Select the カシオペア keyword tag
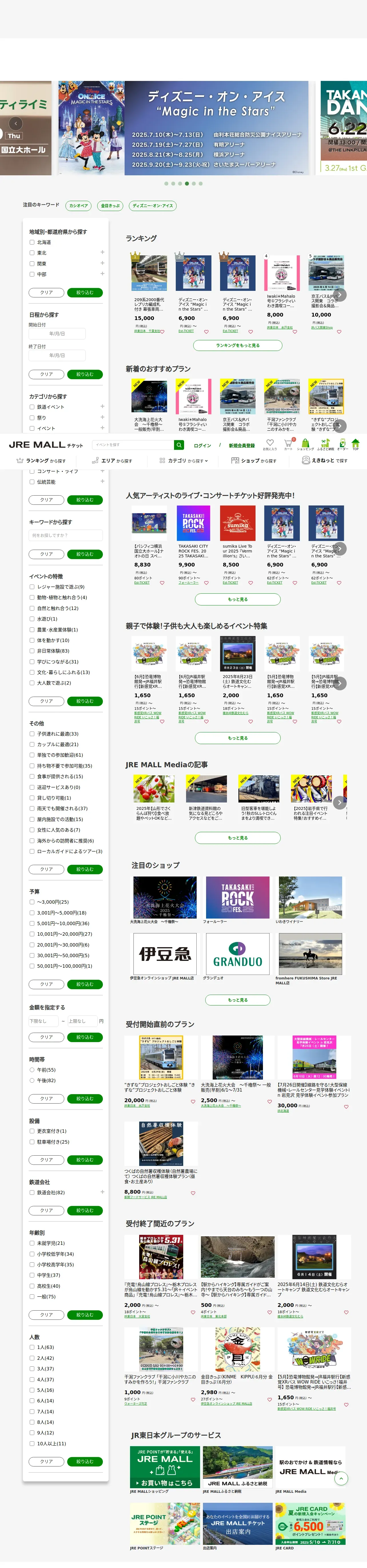367x1568 pixels. (x=79, y=206)
